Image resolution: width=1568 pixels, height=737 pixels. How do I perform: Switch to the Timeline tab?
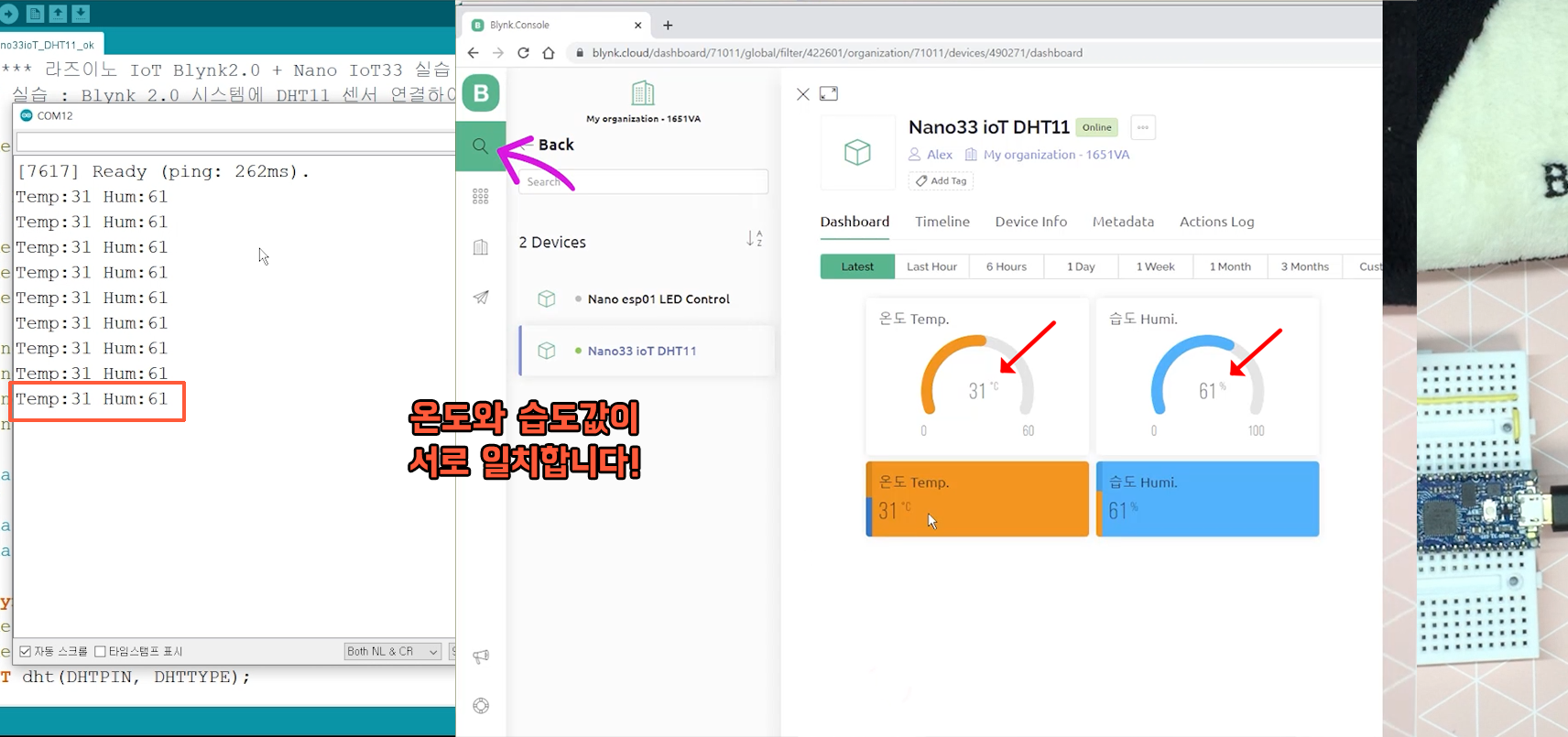[942, 222]
